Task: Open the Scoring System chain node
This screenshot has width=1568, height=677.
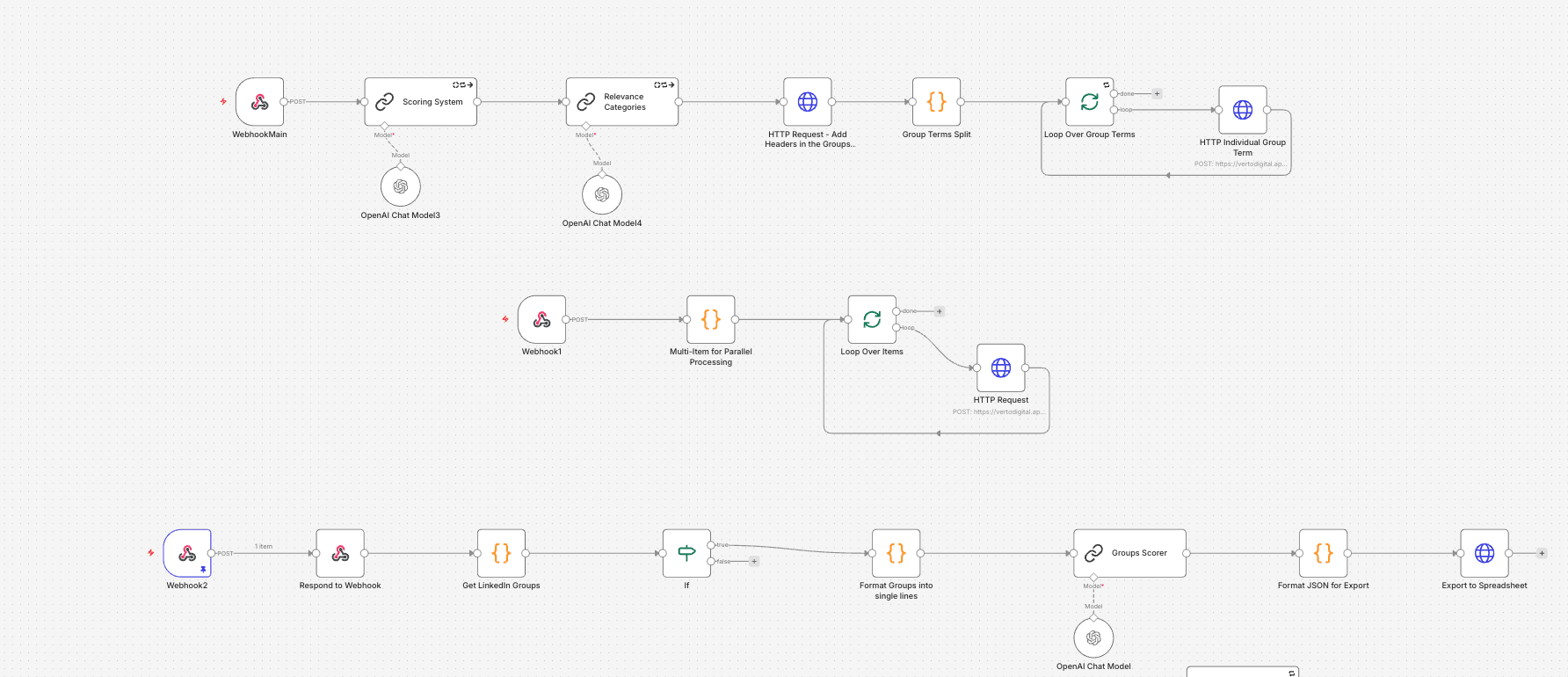Action: (420, 102)
